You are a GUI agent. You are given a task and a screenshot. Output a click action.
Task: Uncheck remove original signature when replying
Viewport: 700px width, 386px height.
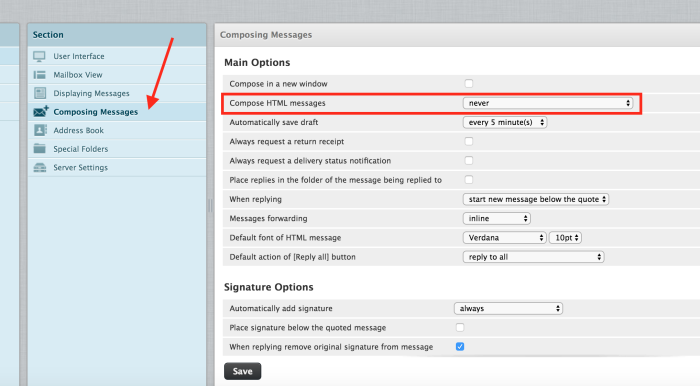click(460, 347)
